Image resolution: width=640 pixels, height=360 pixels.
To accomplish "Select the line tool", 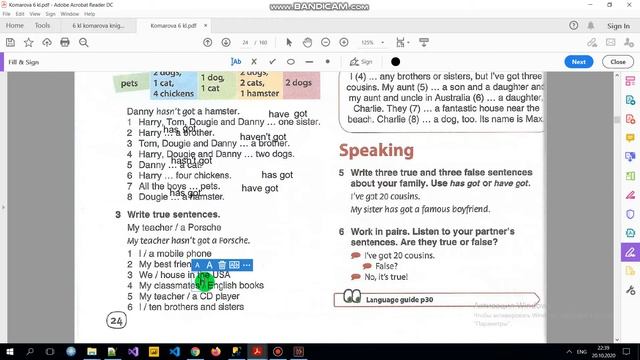I will [309, 62].
